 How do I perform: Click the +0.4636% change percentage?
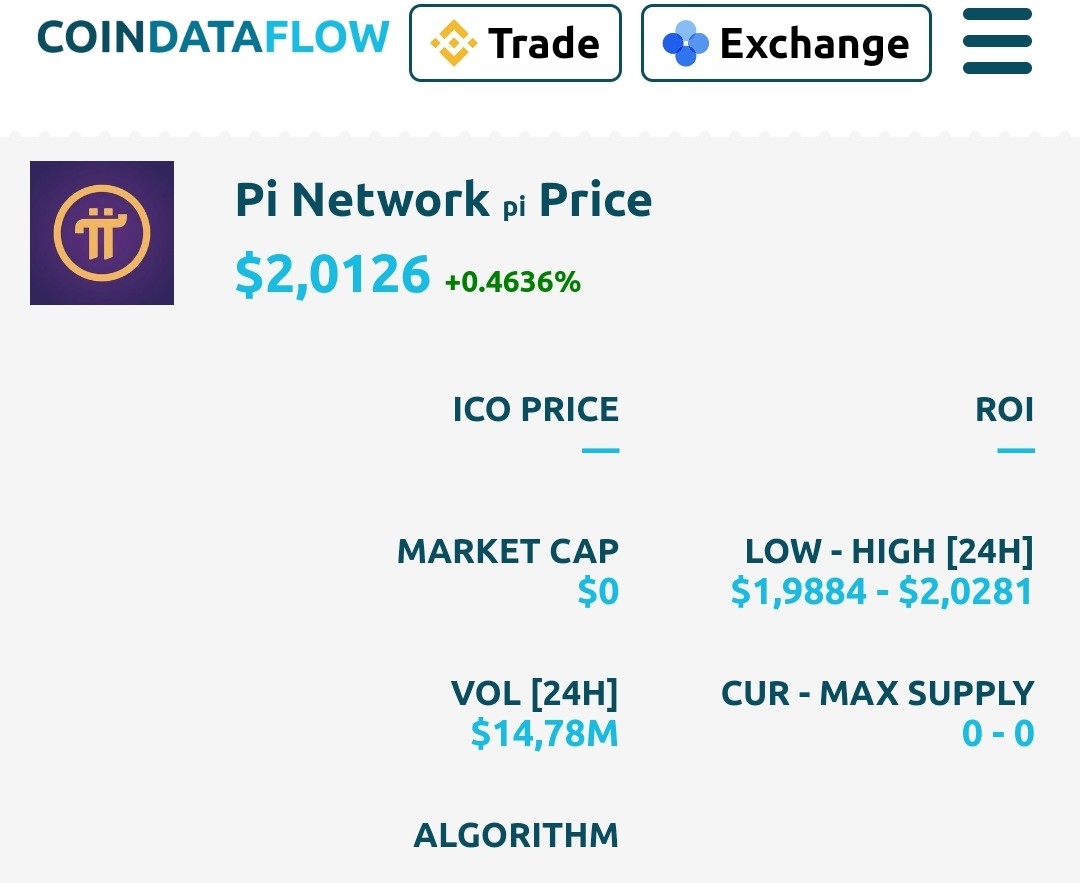pyautogui.click(x=512, y=282)
